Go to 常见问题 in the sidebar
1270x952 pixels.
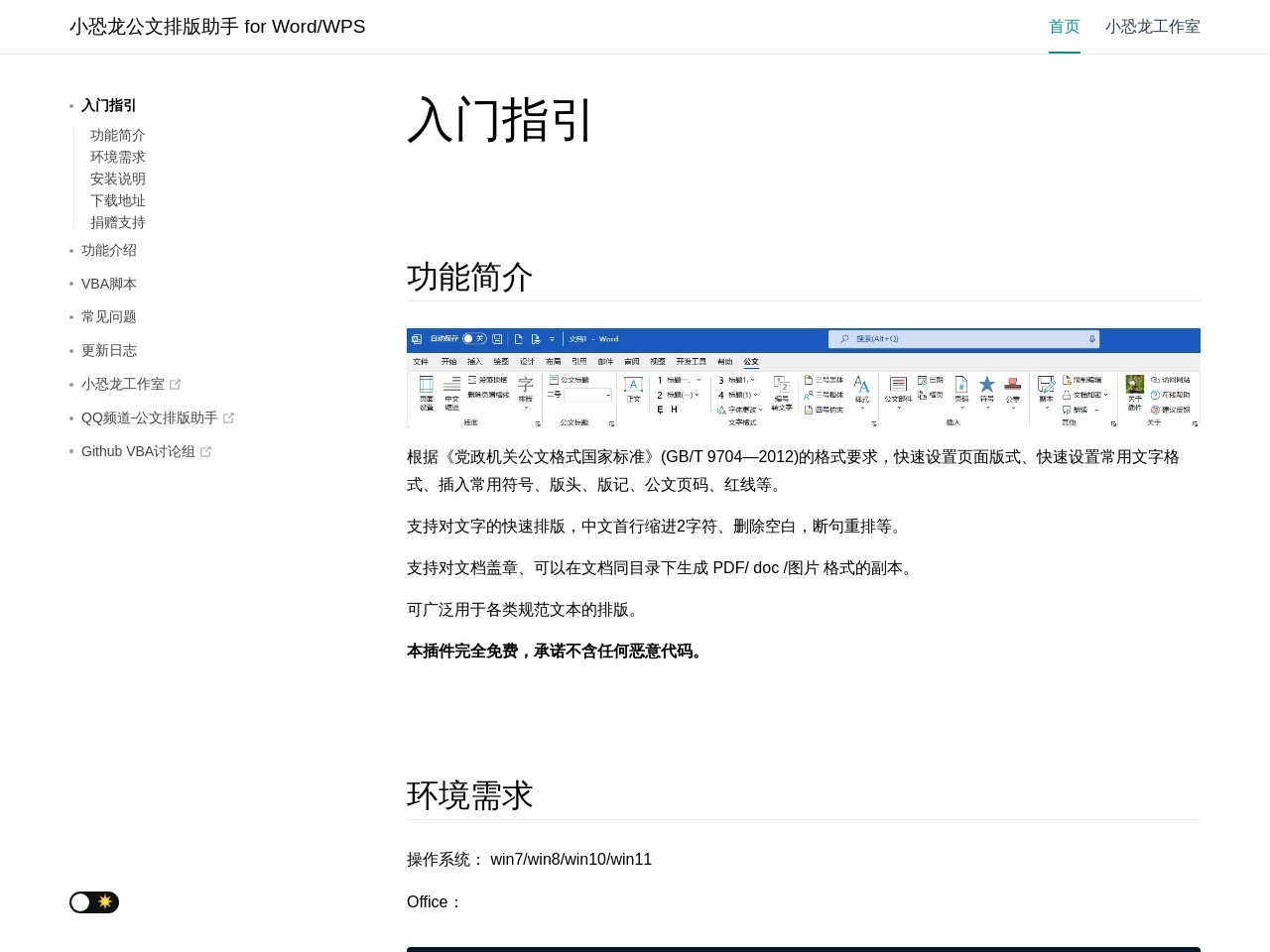point(109,317)
